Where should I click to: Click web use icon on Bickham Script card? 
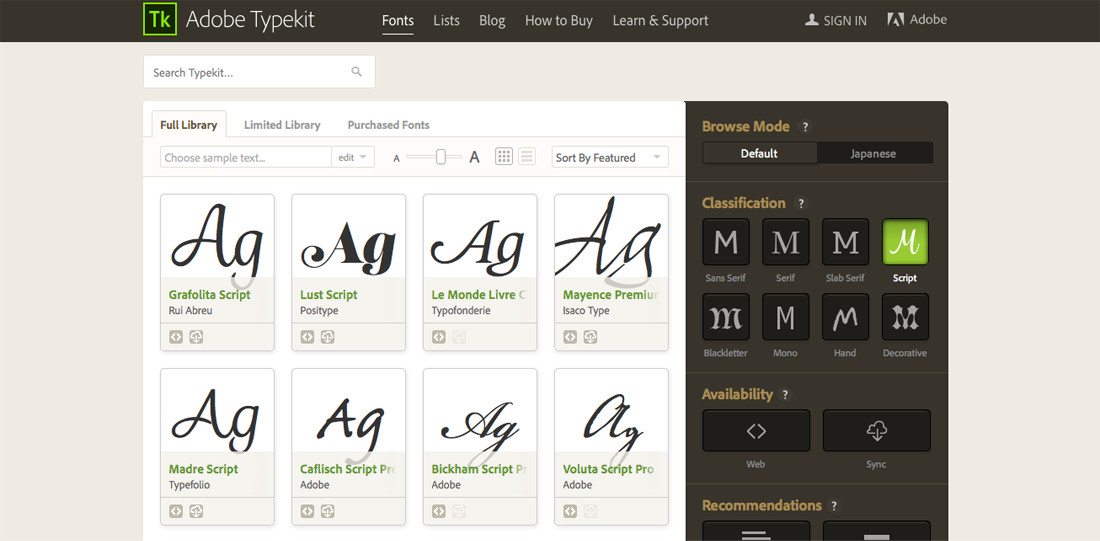pyautogui.click(x=438, y=512)
